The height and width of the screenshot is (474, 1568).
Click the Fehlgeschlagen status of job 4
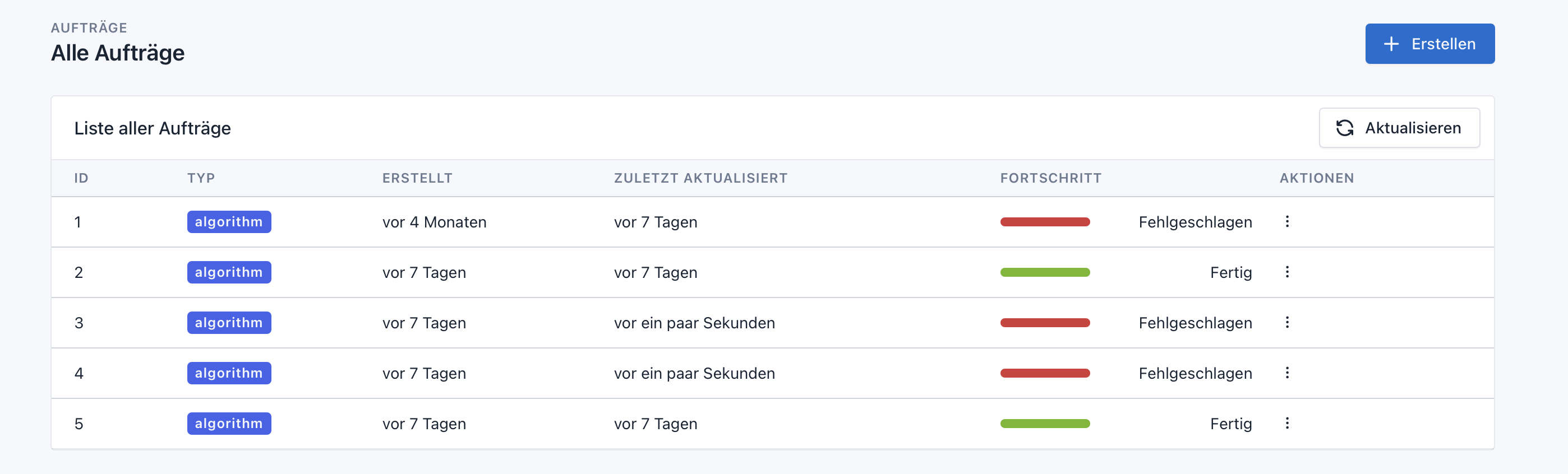point(1195,374)
